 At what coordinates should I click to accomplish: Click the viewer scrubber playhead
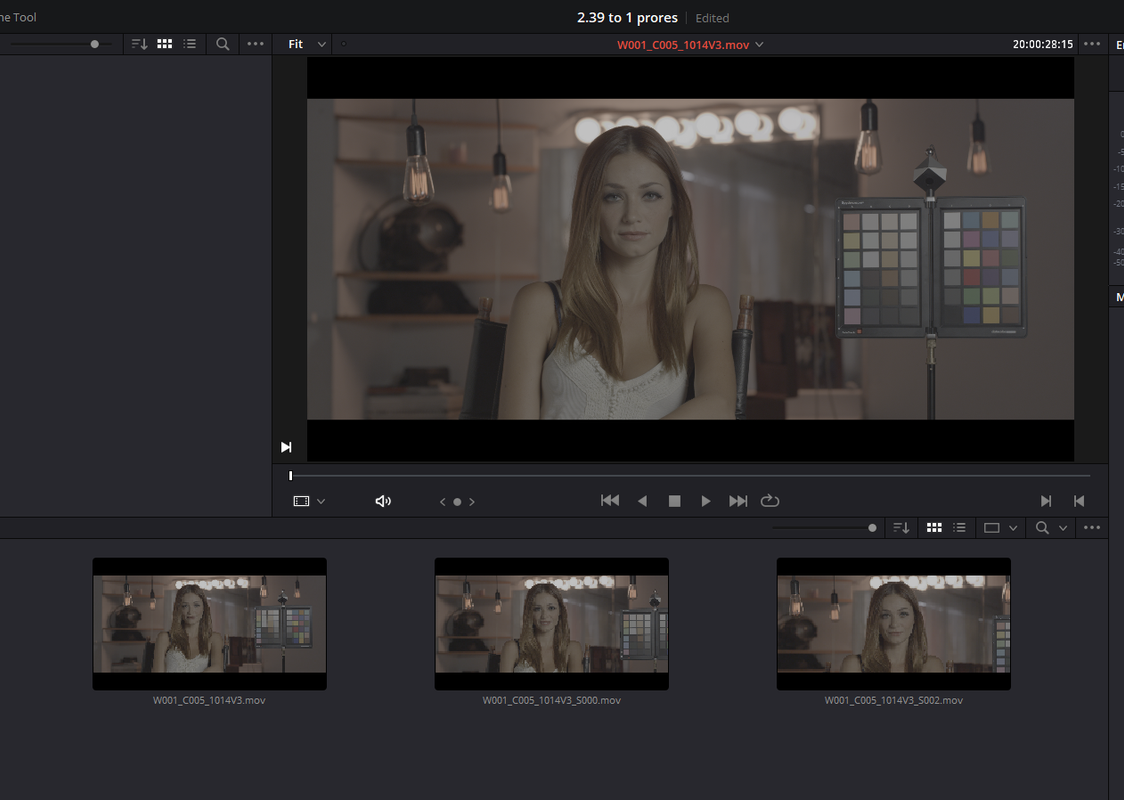(290, 475)
